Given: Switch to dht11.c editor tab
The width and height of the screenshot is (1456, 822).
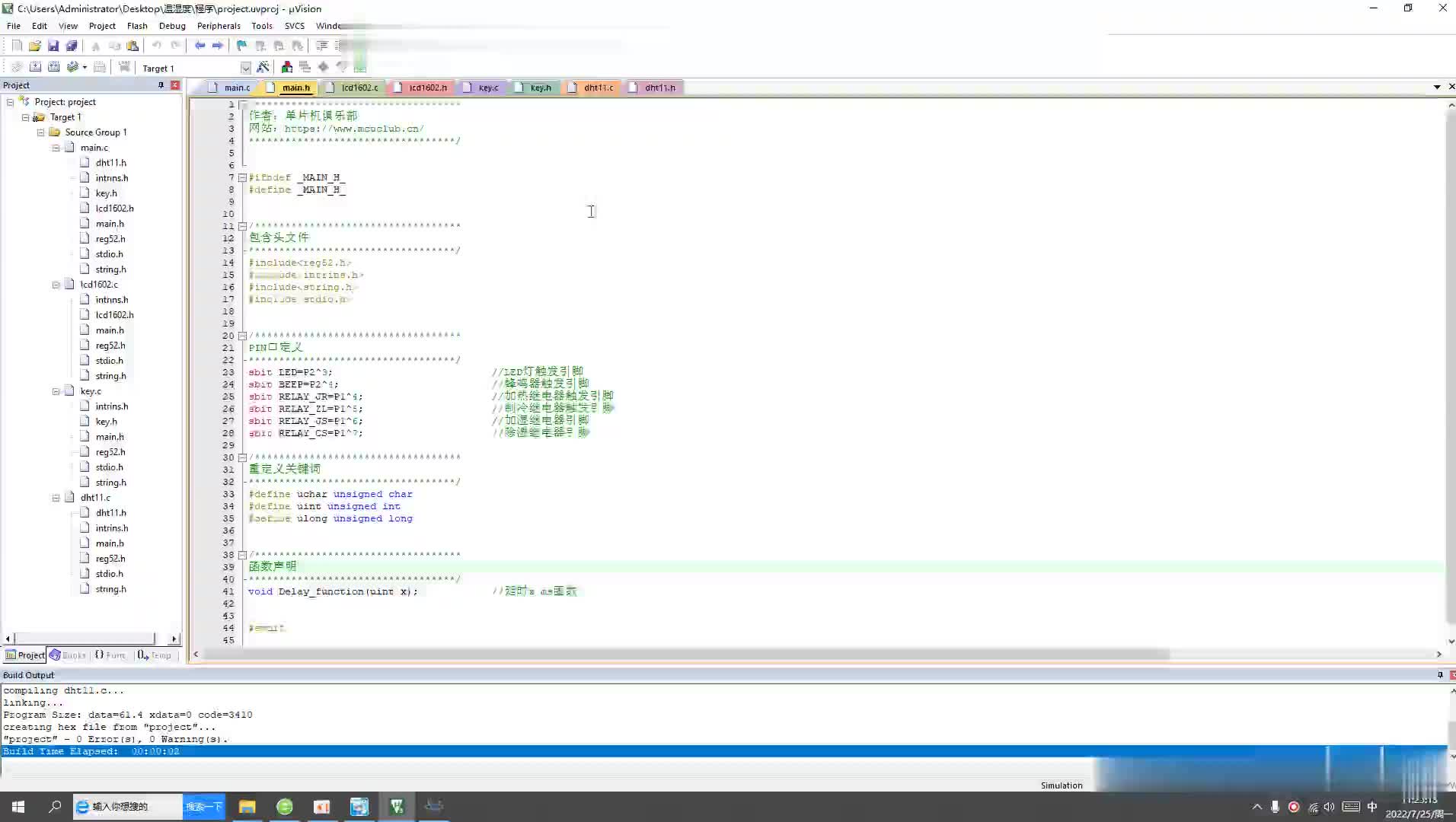Looking at the screenshot, I should (x=591, y=88).
